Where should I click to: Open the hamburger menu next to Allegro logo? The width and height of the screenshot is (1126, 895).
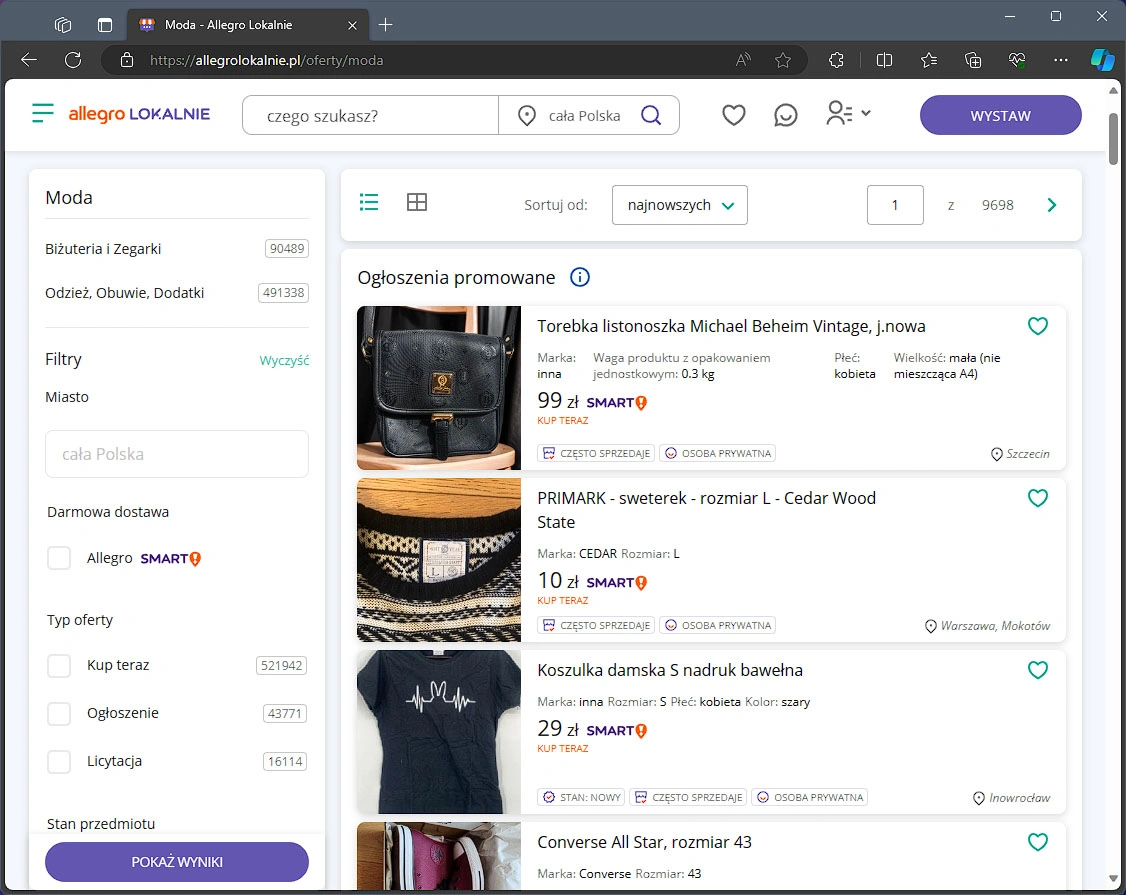tap(42, 113)
